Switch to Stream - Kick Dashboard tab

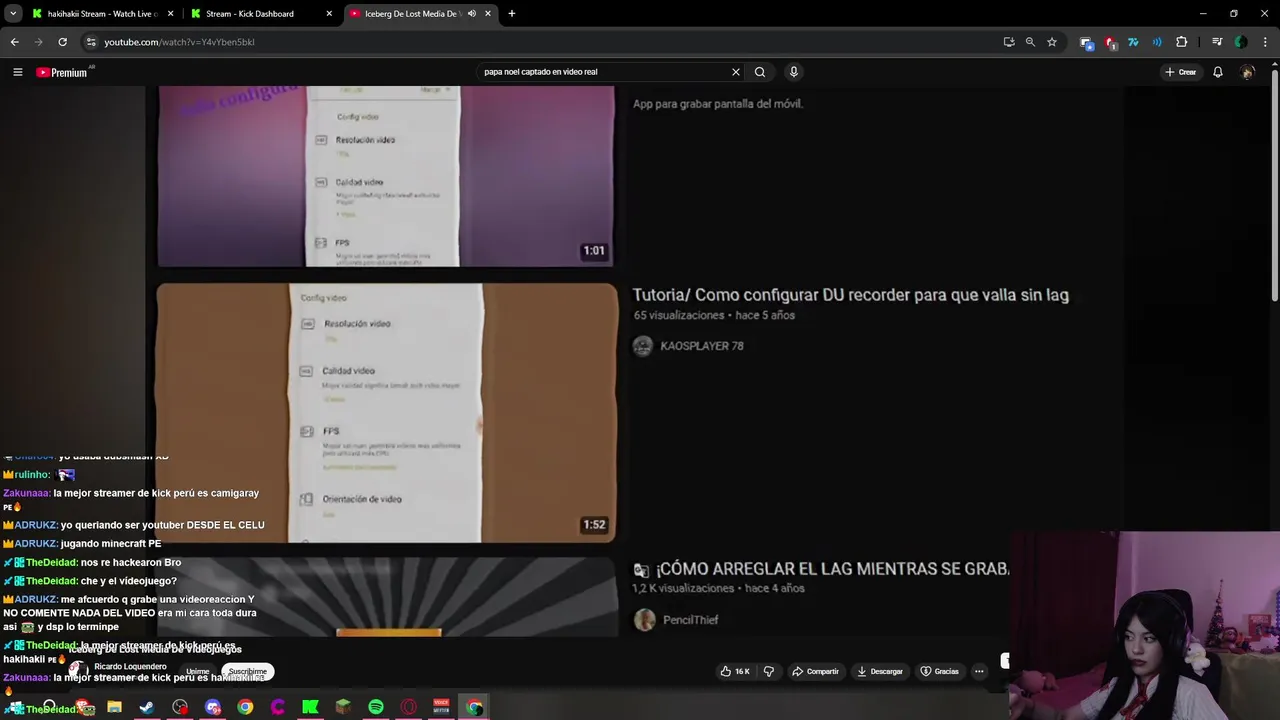(250, 14)
